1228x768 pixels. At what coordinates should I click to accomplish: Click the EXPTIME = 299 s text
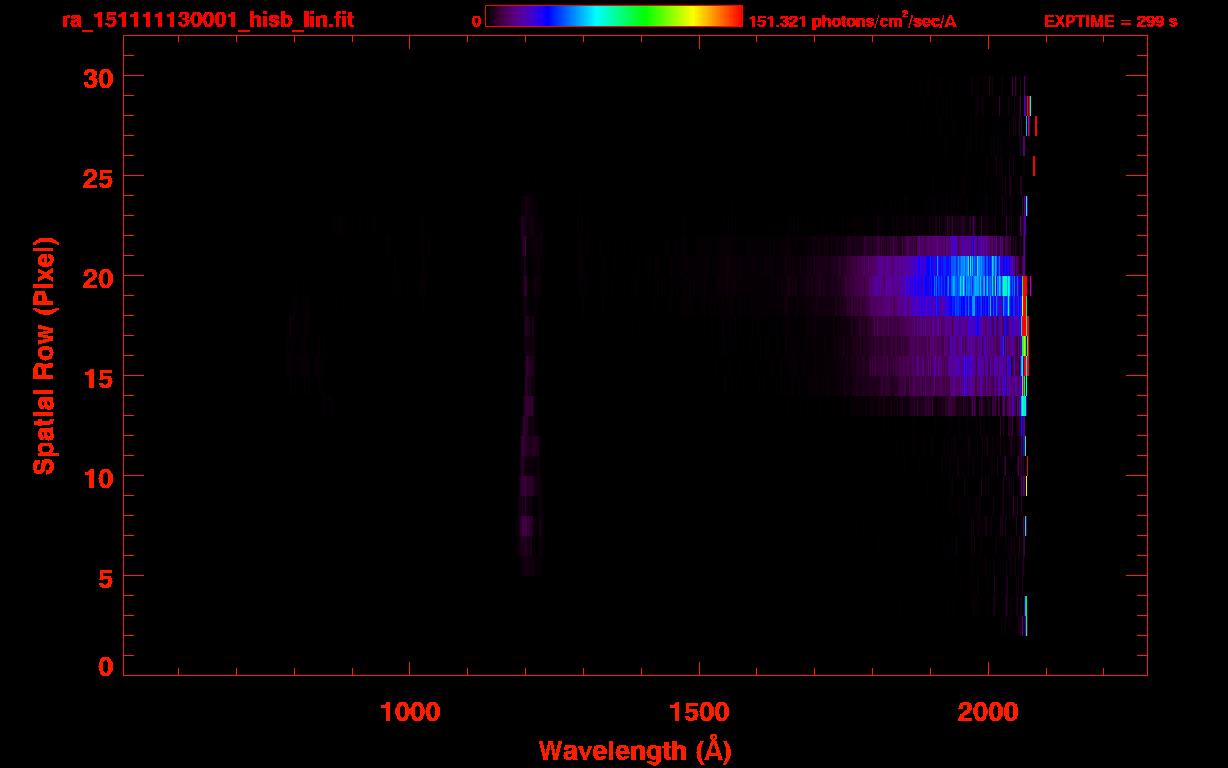tap(1110, 21)
